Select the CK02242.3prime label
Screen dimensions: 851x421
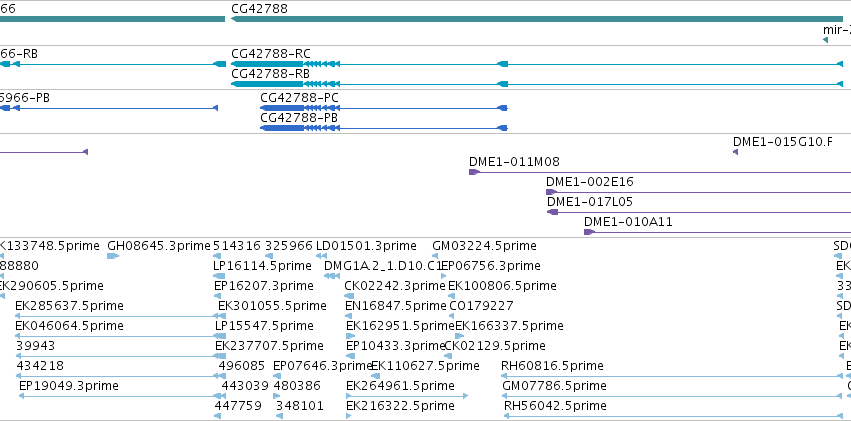click(x=395, y=286)
